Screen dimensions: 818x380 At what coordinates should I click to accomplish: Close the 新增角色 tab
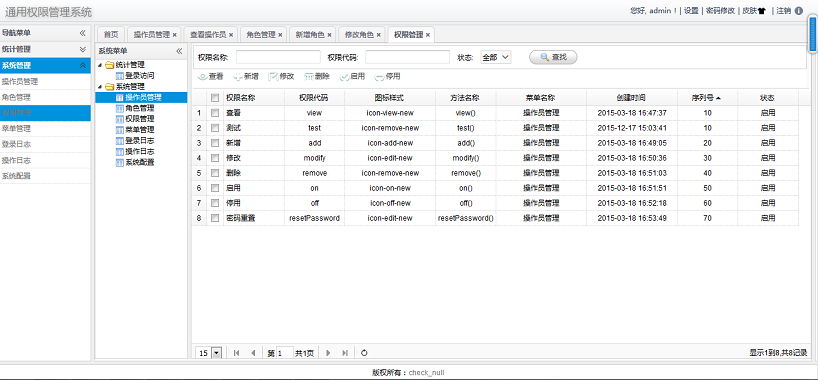329,35
